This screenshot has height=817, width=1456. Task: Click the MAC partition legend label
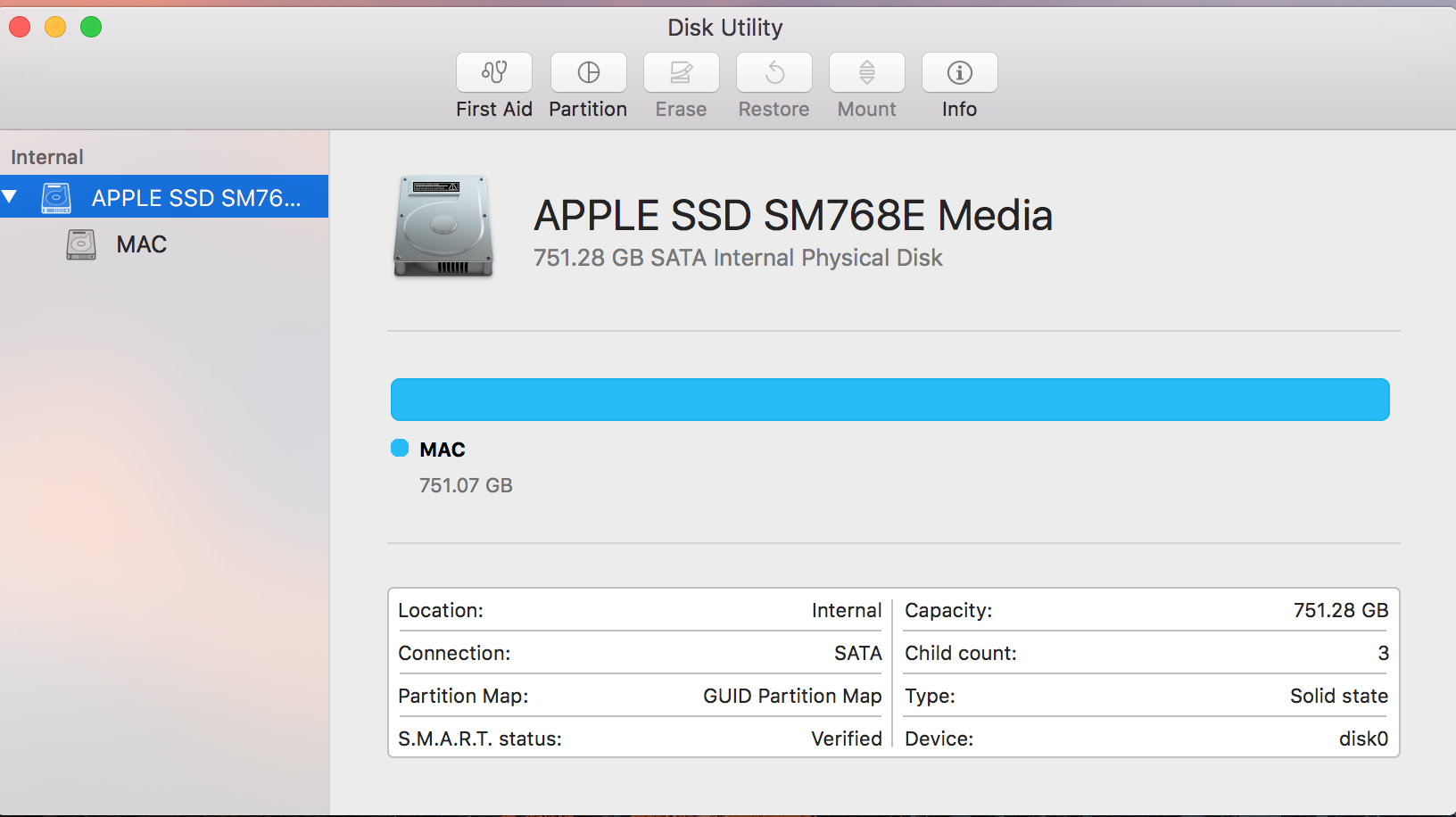click(x=443, y=450)
